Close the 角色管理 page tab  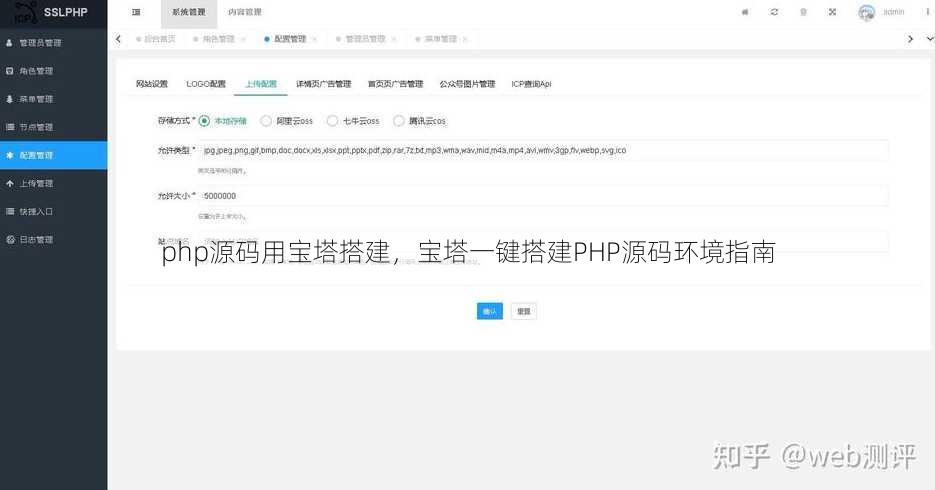[243, 39]
